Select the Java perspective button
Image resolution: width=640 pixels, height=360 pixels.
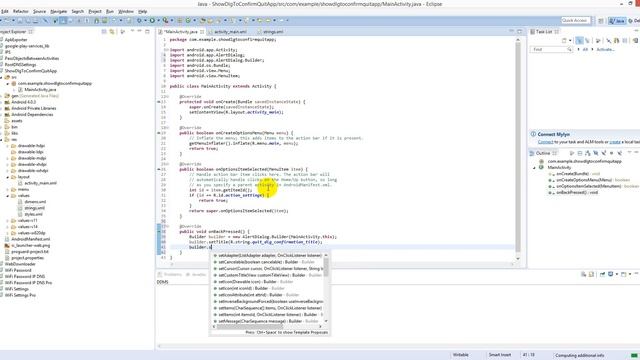pos(617,20)
